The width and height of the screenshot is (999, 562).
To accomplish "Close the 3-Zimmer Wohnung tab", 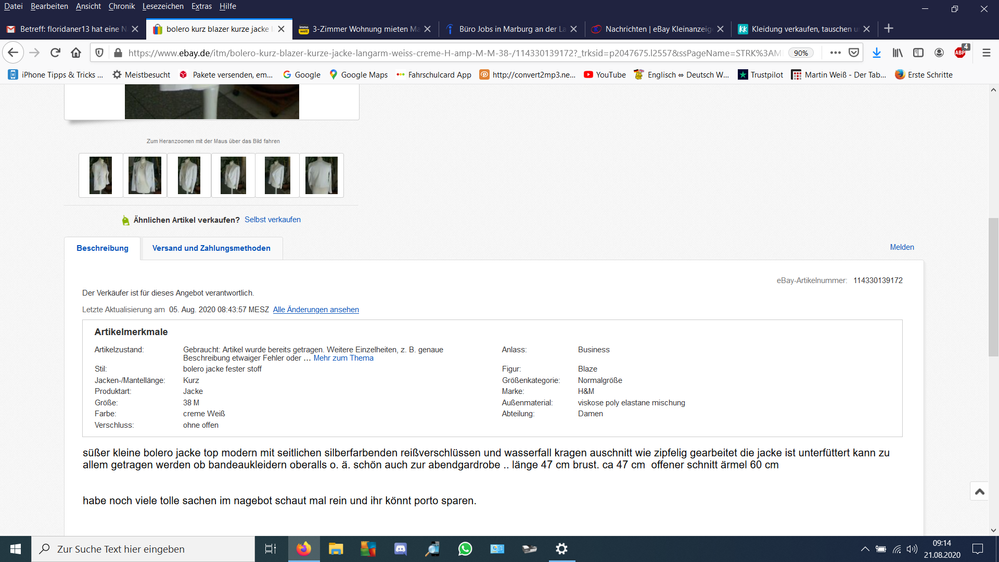I will [428, 29].
